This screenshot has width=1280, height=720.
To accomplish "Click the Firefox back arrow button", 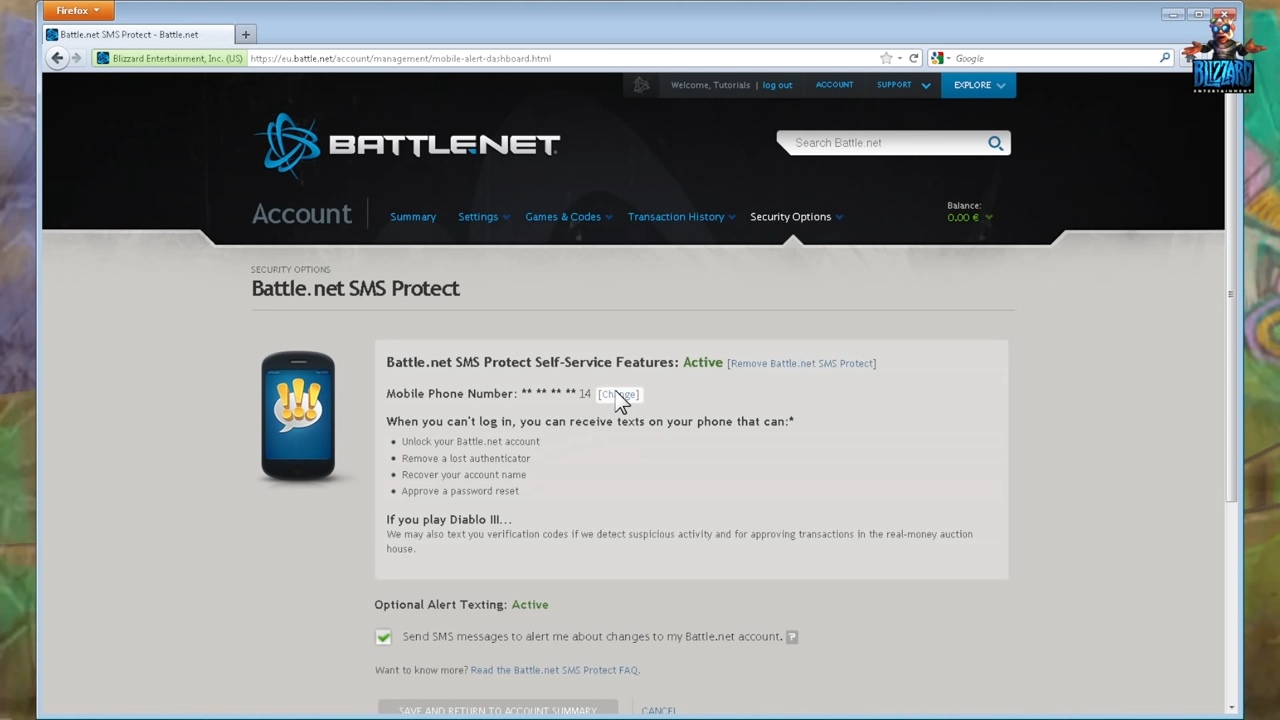I will pyautogui.click(x=57, y=58).
